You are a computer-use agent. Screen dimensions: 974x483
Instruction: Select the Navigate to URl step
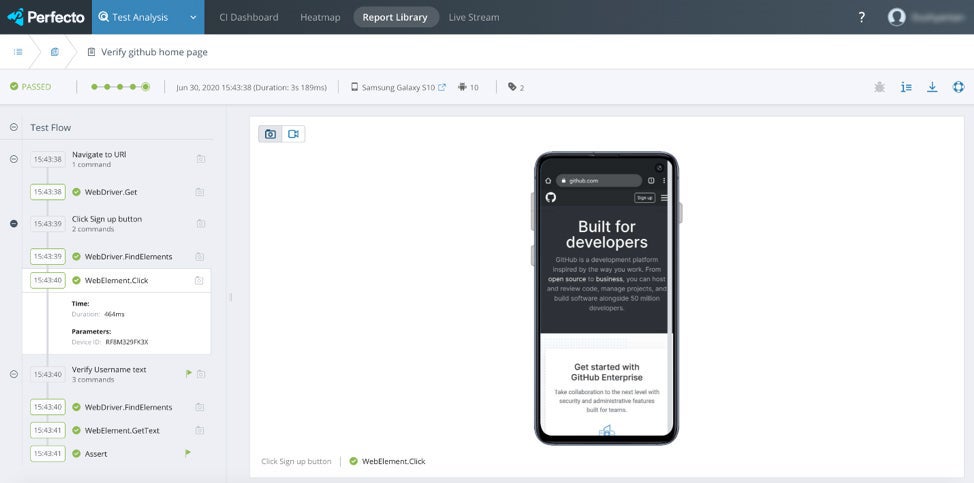pos(99,155)
